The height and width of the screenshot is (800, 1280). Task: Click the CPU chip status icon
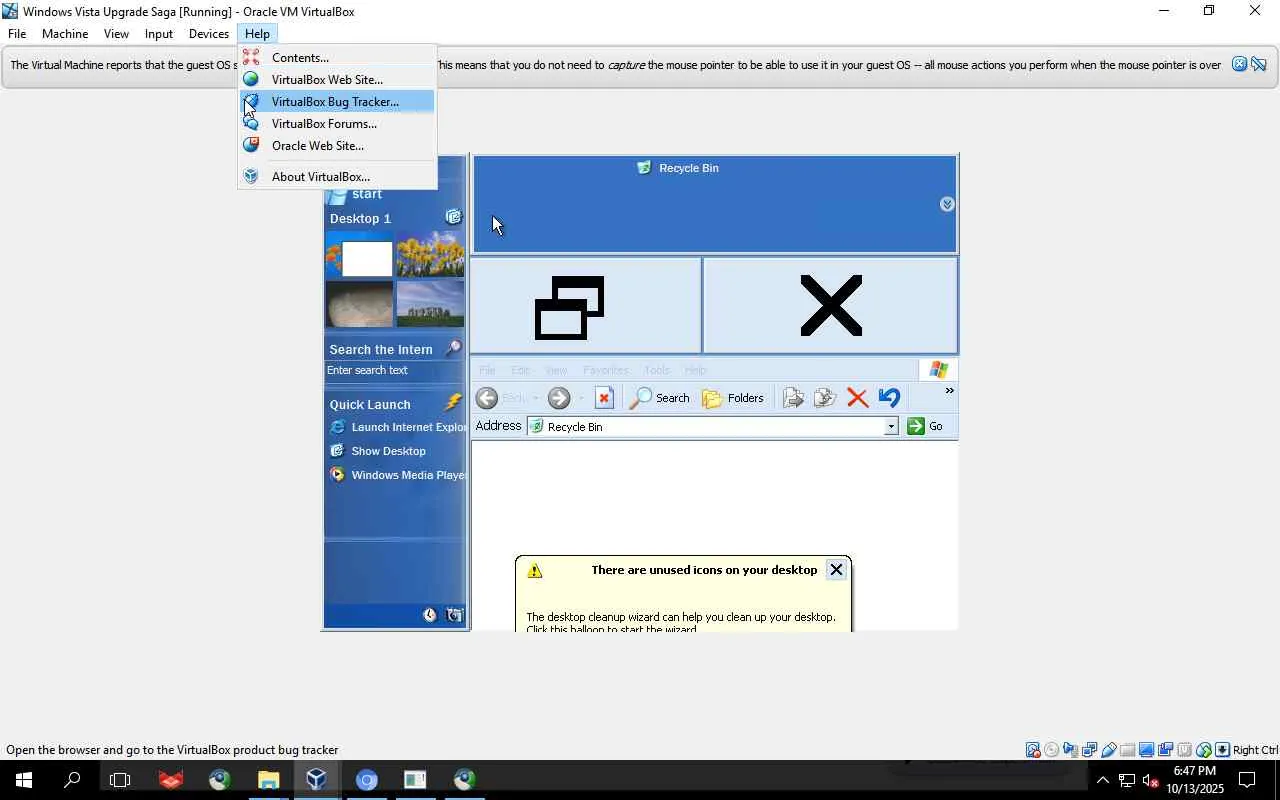1184,750
